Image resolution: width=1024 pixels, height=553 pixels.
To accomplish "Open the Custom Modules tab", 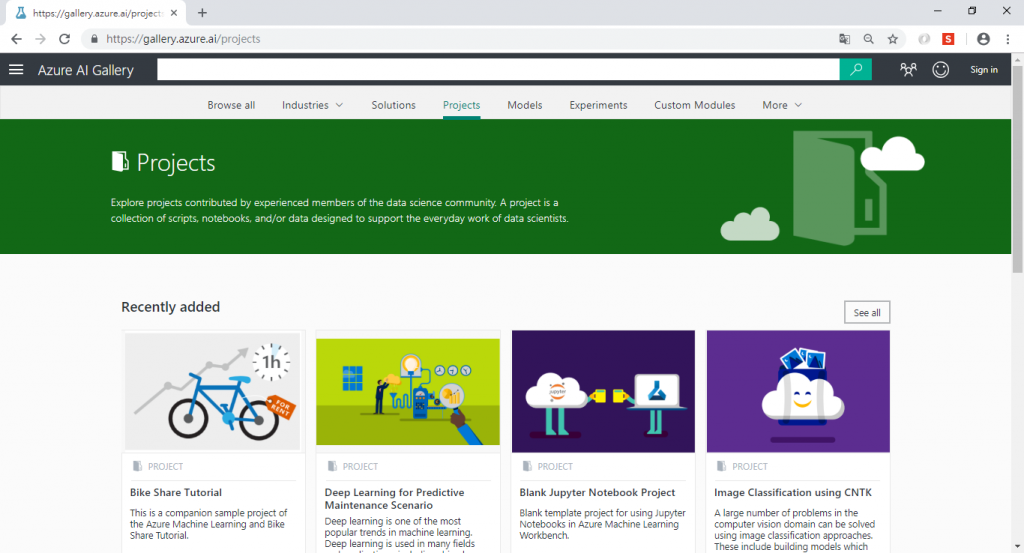I will click(694, 105).
